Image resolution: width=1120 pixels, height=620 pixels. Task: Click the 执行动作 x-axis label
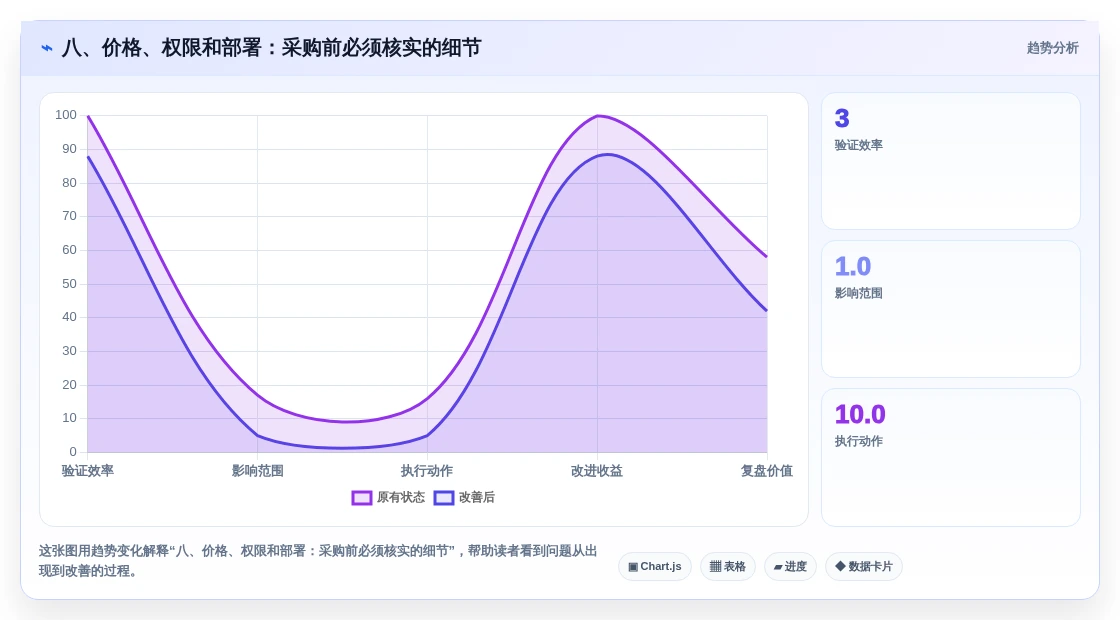click(427, 471)
